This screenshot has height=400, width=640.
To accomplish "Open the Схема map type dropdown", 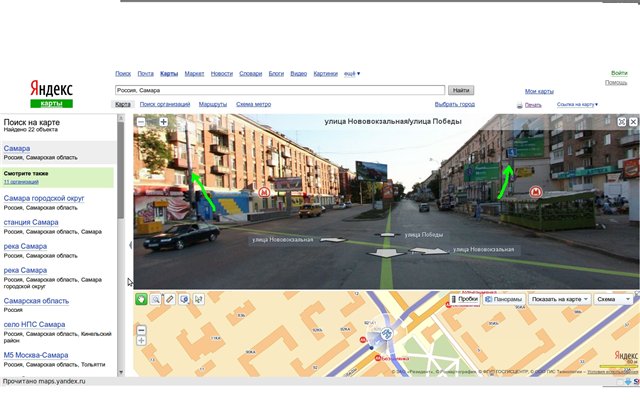I will click(613, 299).
